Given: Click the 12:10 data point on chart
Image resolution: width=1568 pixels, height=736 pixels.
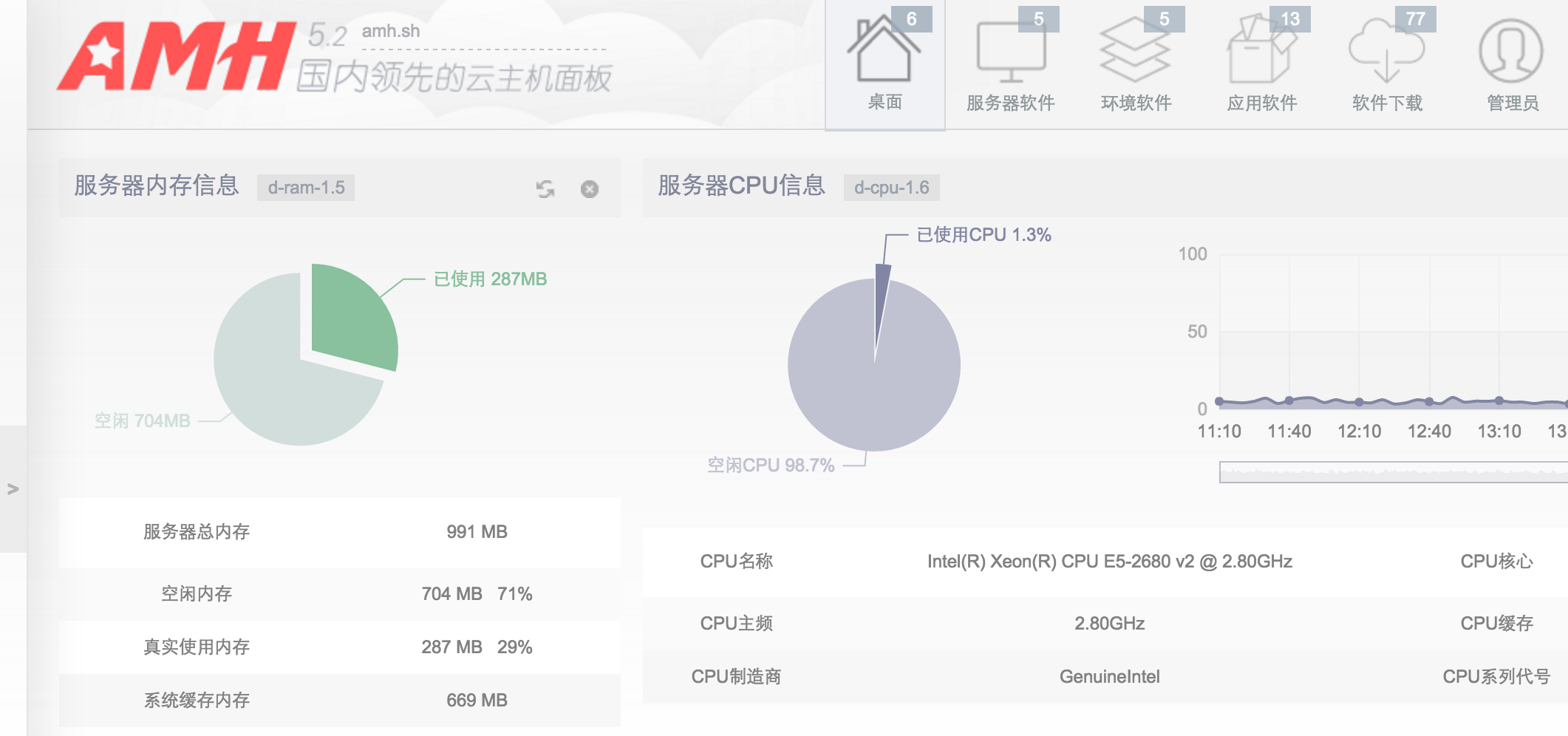Looking at the screenshot, I should click(x=1359, y=402).
